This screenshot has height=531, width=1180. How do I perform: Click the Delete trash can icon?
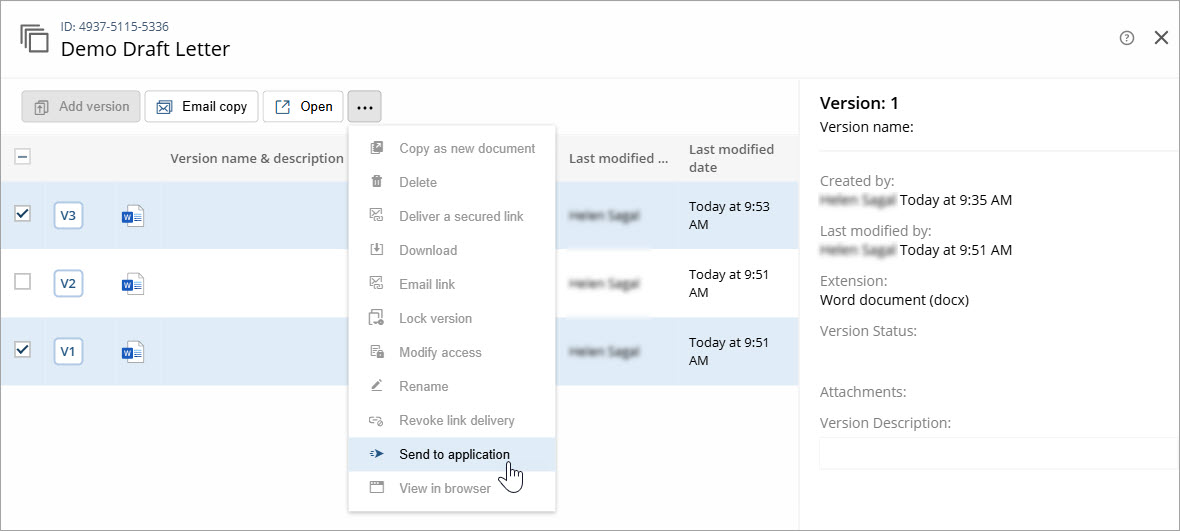pyautogui.click(x=377, y=182)
